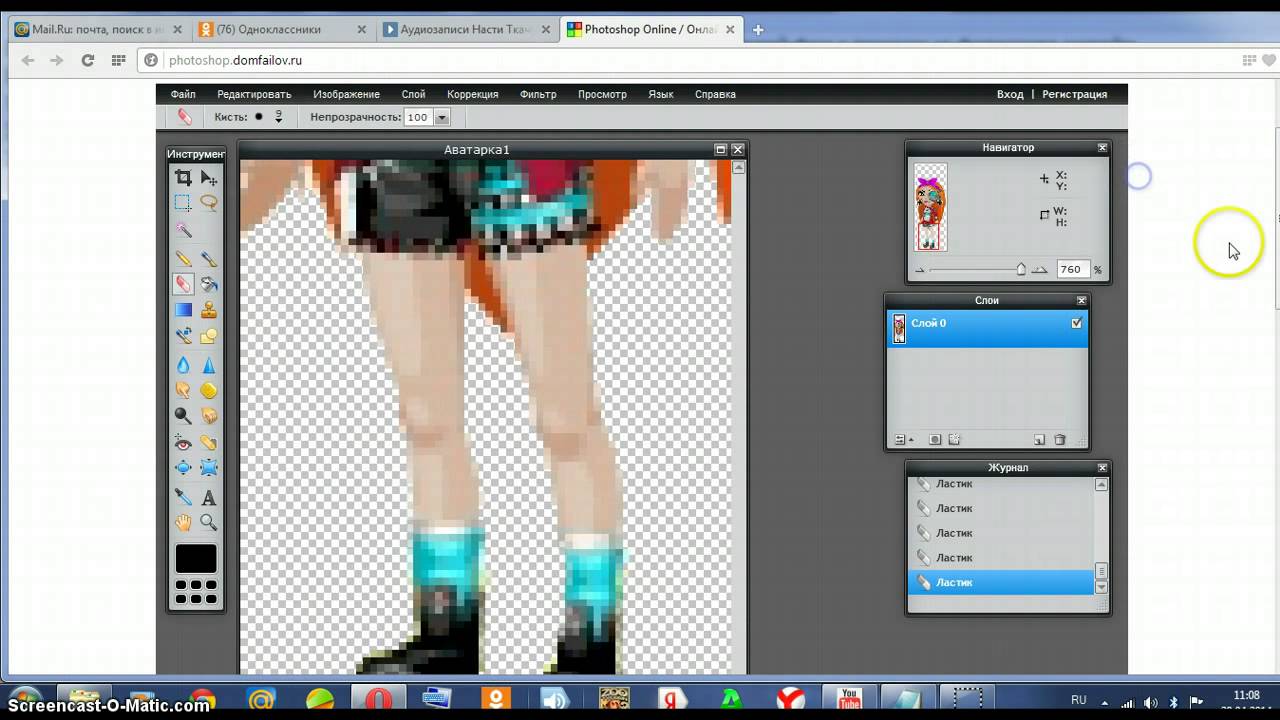Select the Blur drop tool
The image size is (1280, 720).
pyautogui.click(x=183, y=365)
